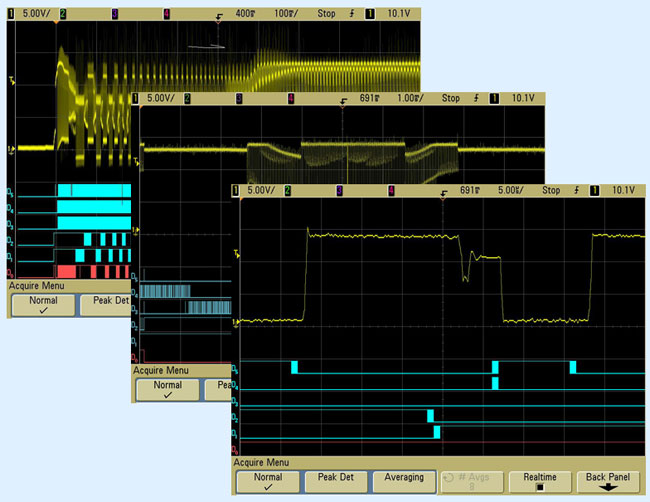The width and height of the screenshot is (650, 502).
Task: Click the greyed # Avgs knob softkey
Action: 472,481
